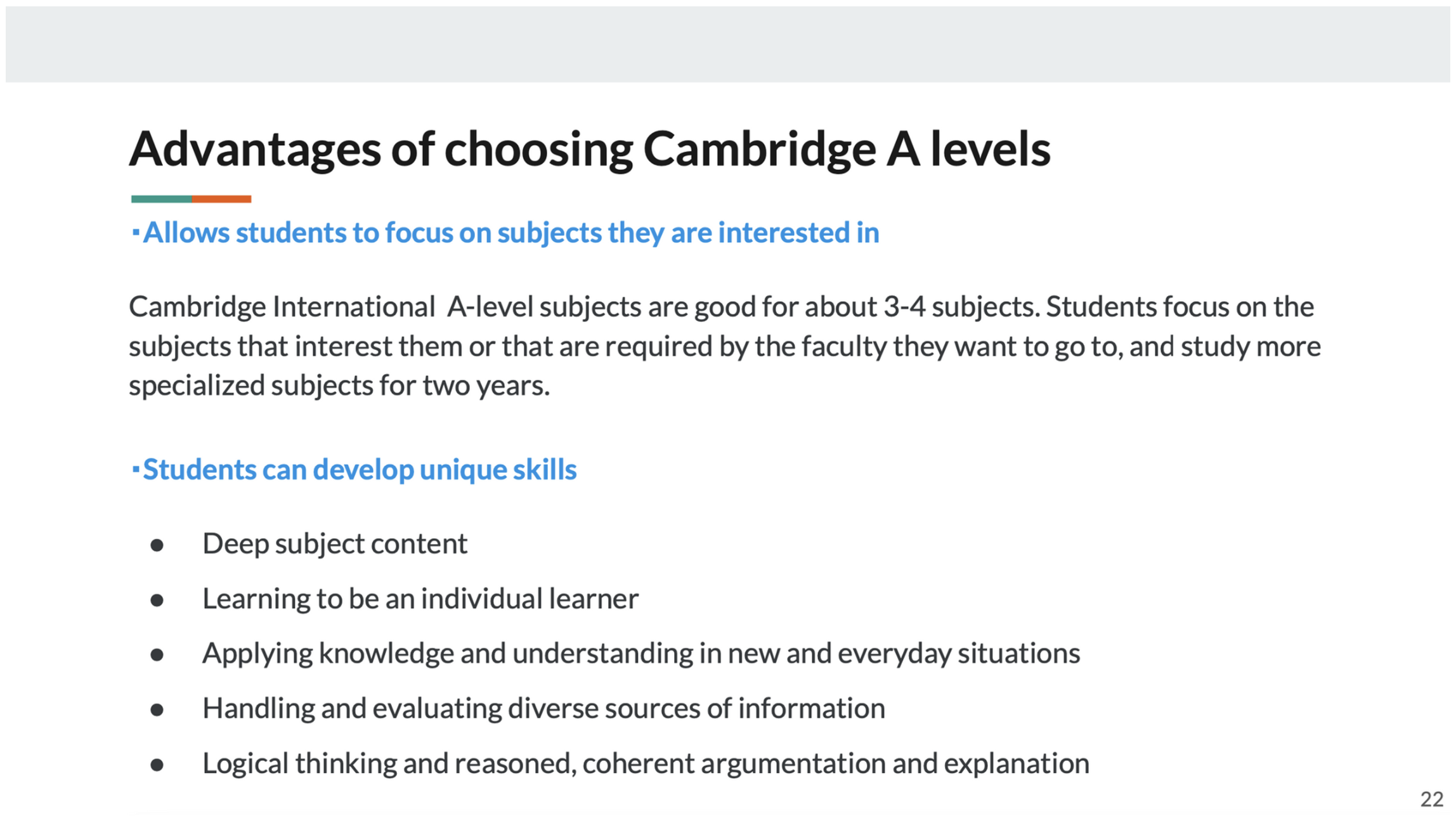Select the 'Learning to be an individual learner' line

pyautogui.click(x=420, y=599)
